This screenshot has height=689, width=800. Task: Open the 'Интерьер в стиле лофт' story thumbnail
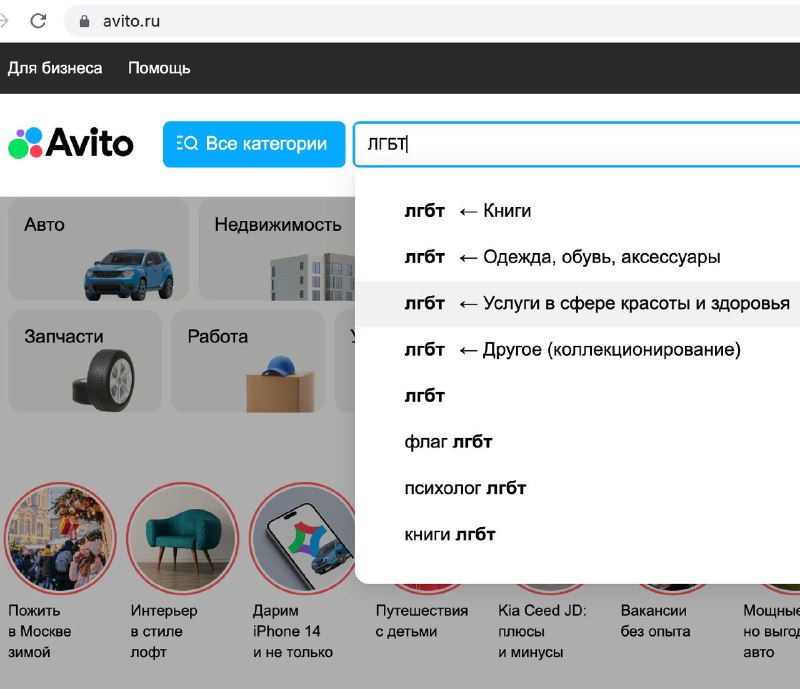(183, 538)
